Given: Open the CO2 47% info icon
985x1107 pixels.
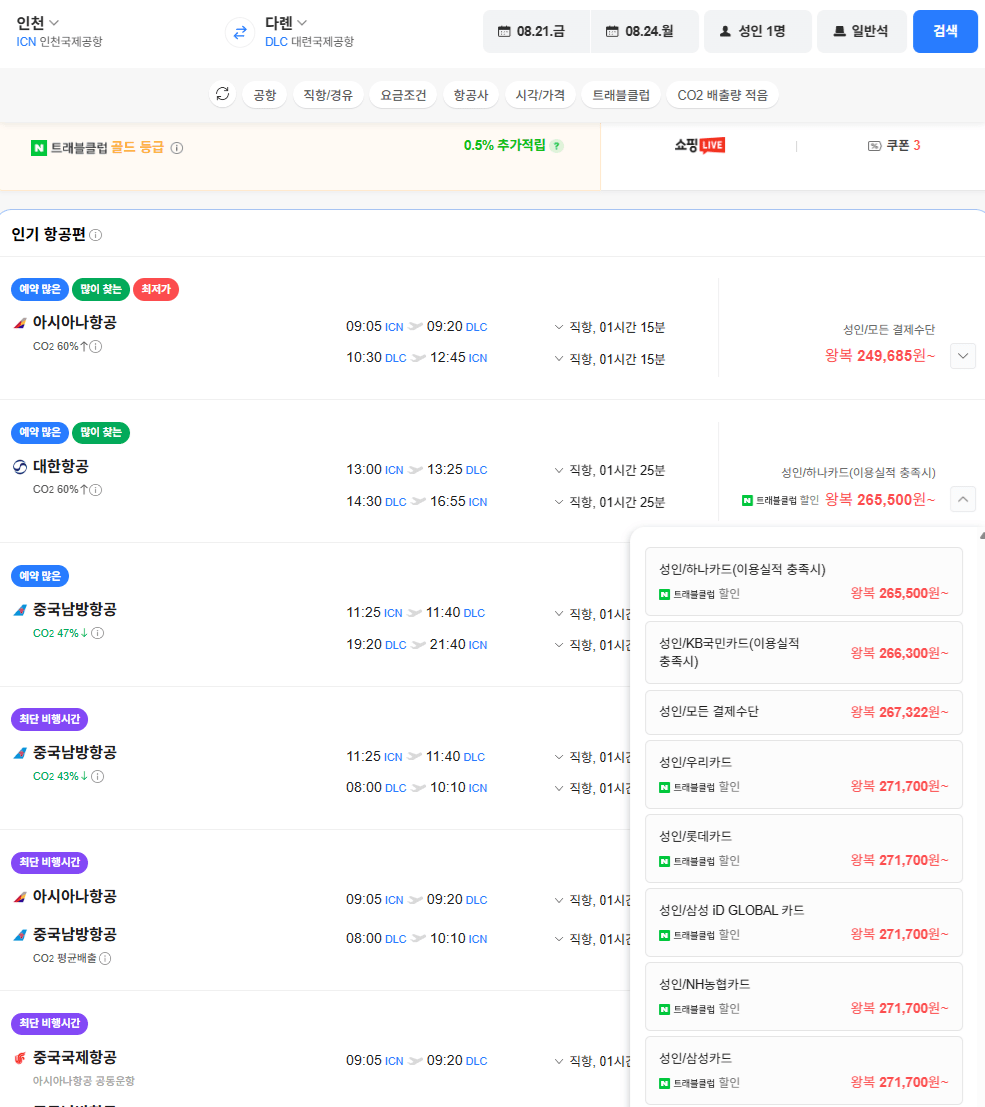Looking at the screenshot, I should point(98,633).
